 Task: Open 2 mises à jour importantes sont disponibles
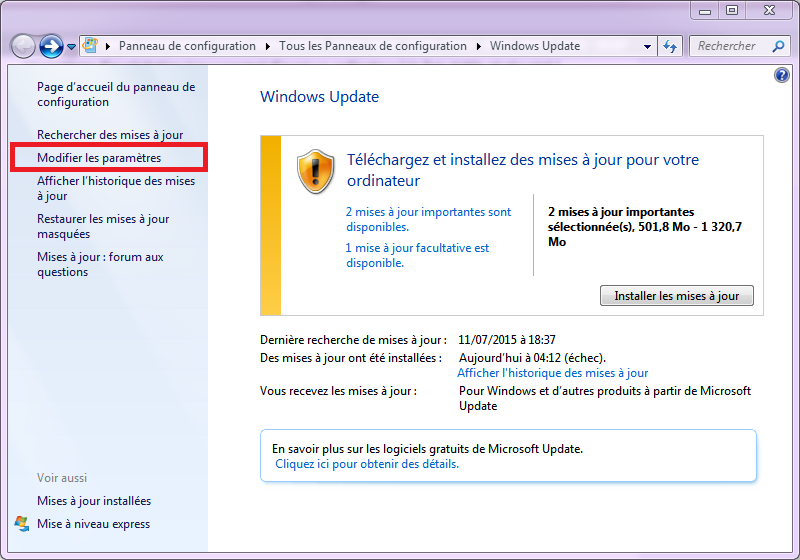pyautogui.click(x=429, y=219)
